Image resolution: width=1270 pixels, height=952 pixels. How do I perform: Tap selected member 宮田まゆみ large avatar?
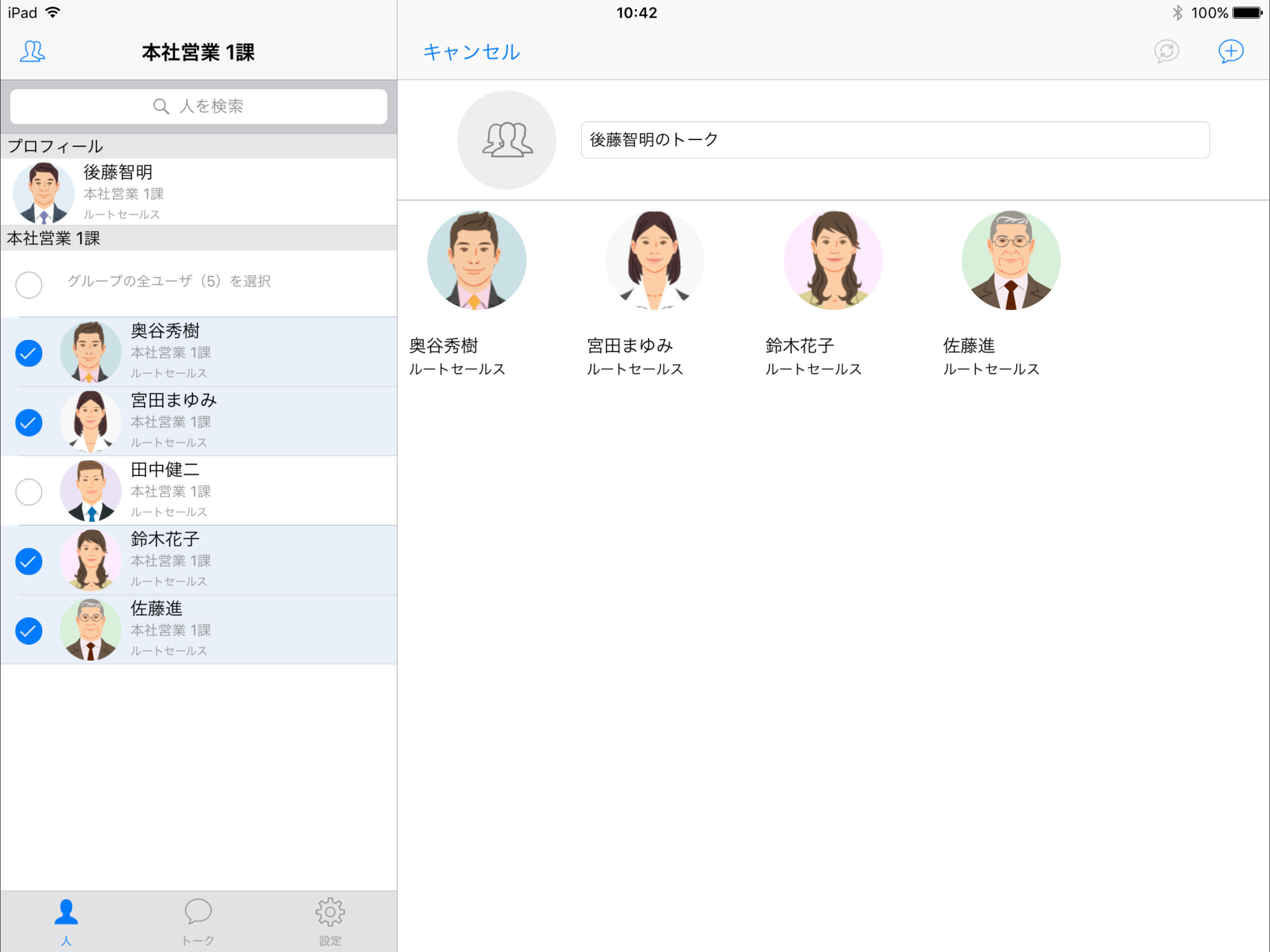(655, 260)
